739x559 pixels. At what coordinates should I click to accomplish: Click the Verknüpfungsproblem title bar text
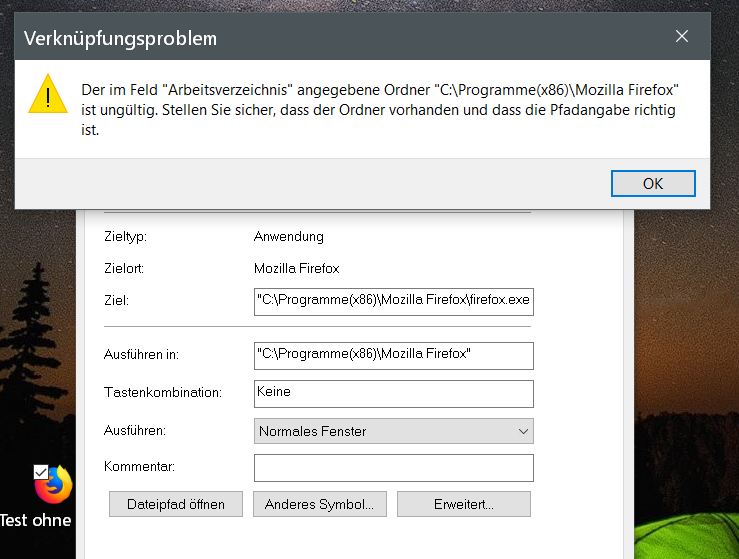[x=120, y=39]
